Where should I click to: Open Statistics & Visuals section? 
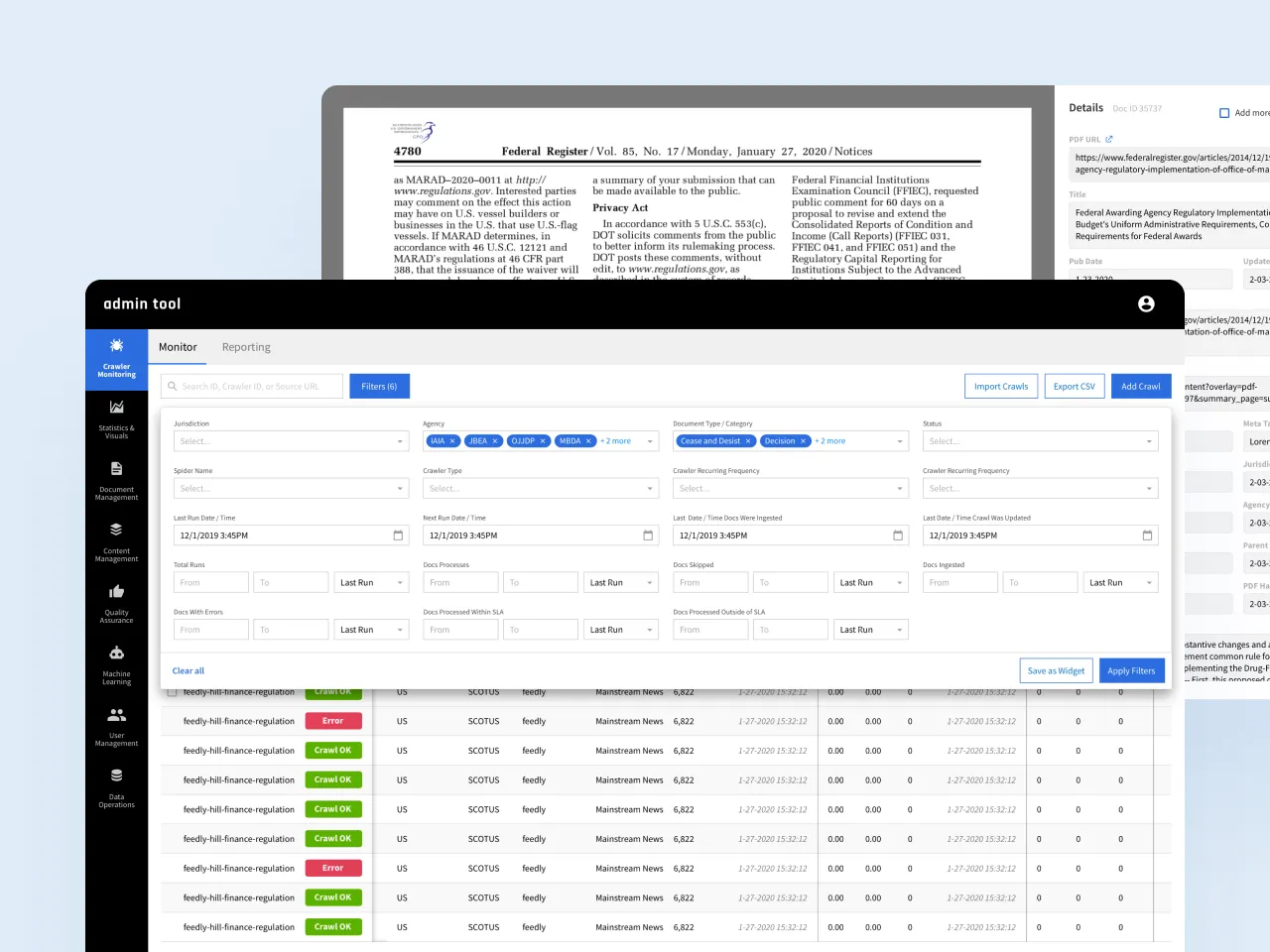point(116,419)
